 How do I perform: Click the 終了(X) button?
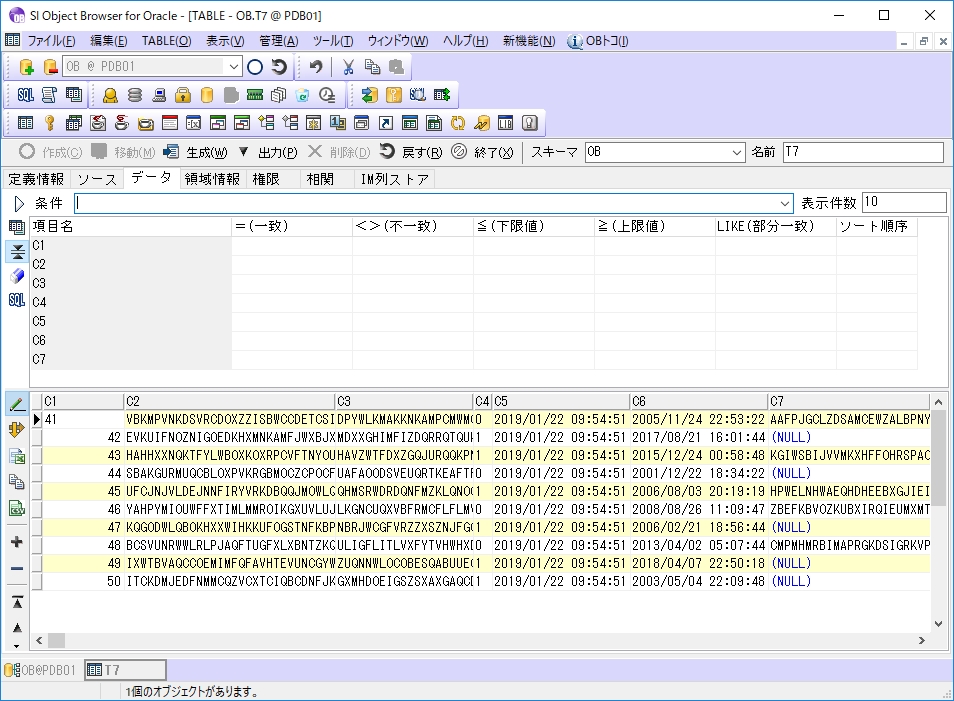point(483,152)
